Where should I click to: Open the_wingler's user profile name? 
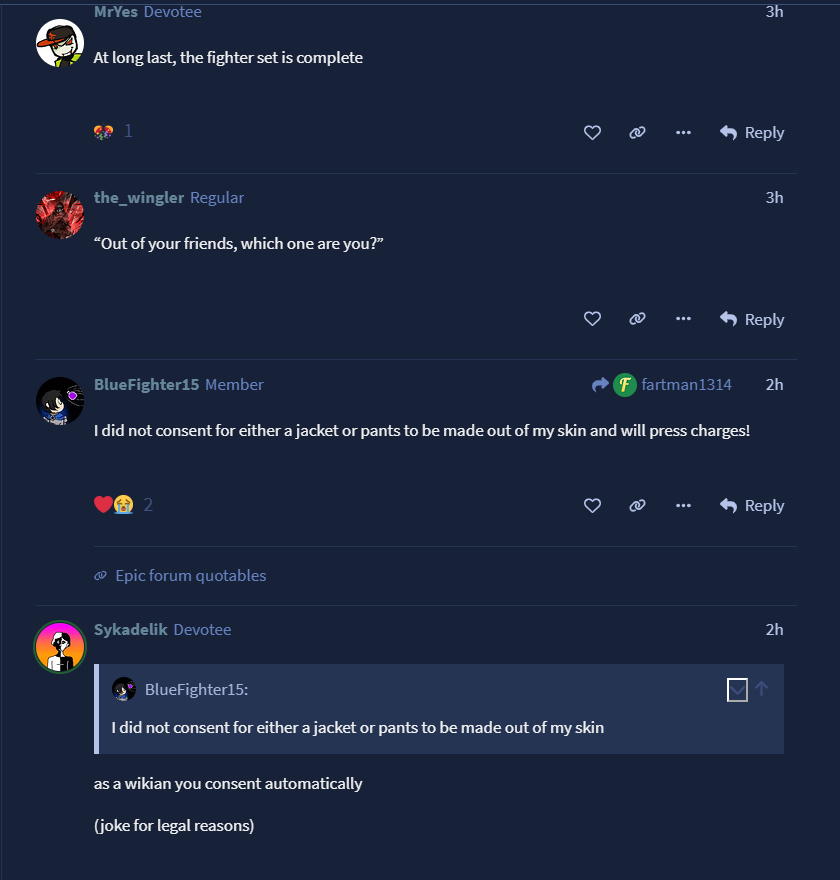(139, 197)
